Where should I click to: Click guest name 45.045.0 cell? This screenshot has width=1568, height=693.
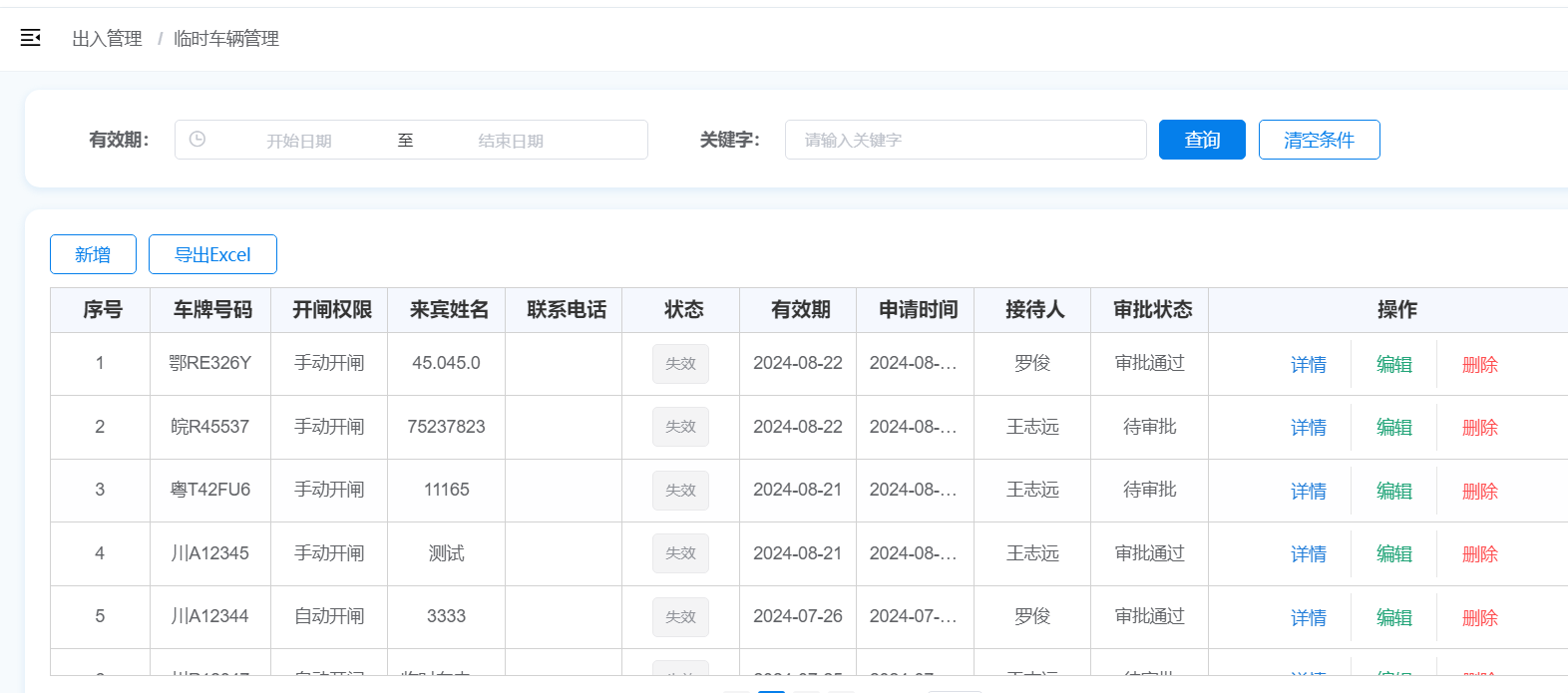(x=446, y=363)
